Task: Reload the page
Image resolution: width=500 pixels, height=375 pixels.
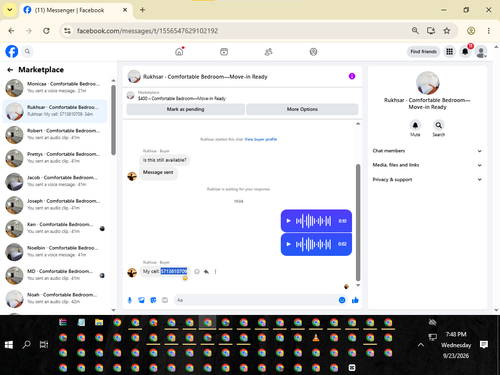Action: 46,31
